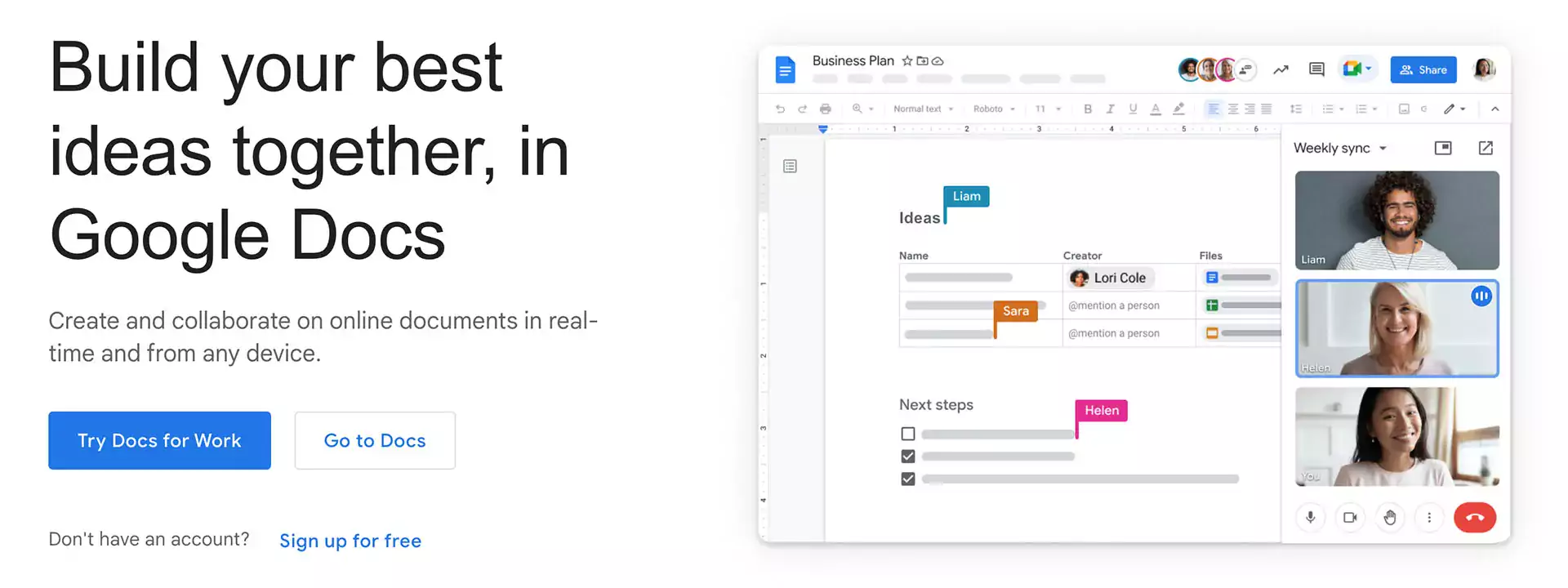Justify text alignment

[x=1267, y=109]
